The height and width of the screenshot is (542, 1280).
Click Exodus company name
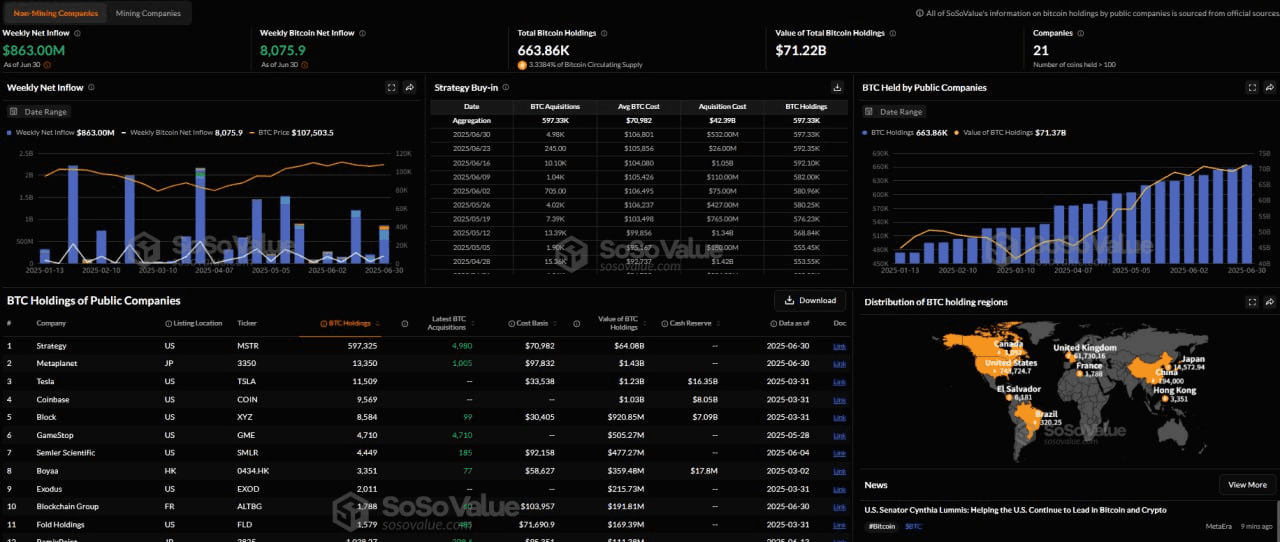[50, 489]
